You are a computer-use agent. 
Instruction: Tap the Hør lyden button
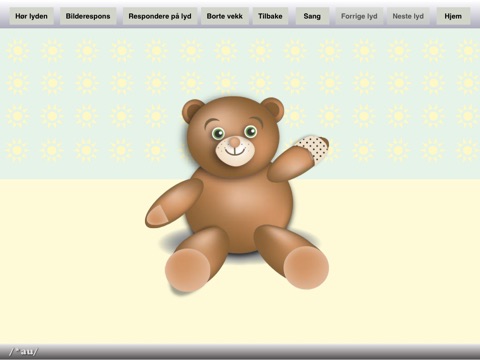tap(31, 16)
